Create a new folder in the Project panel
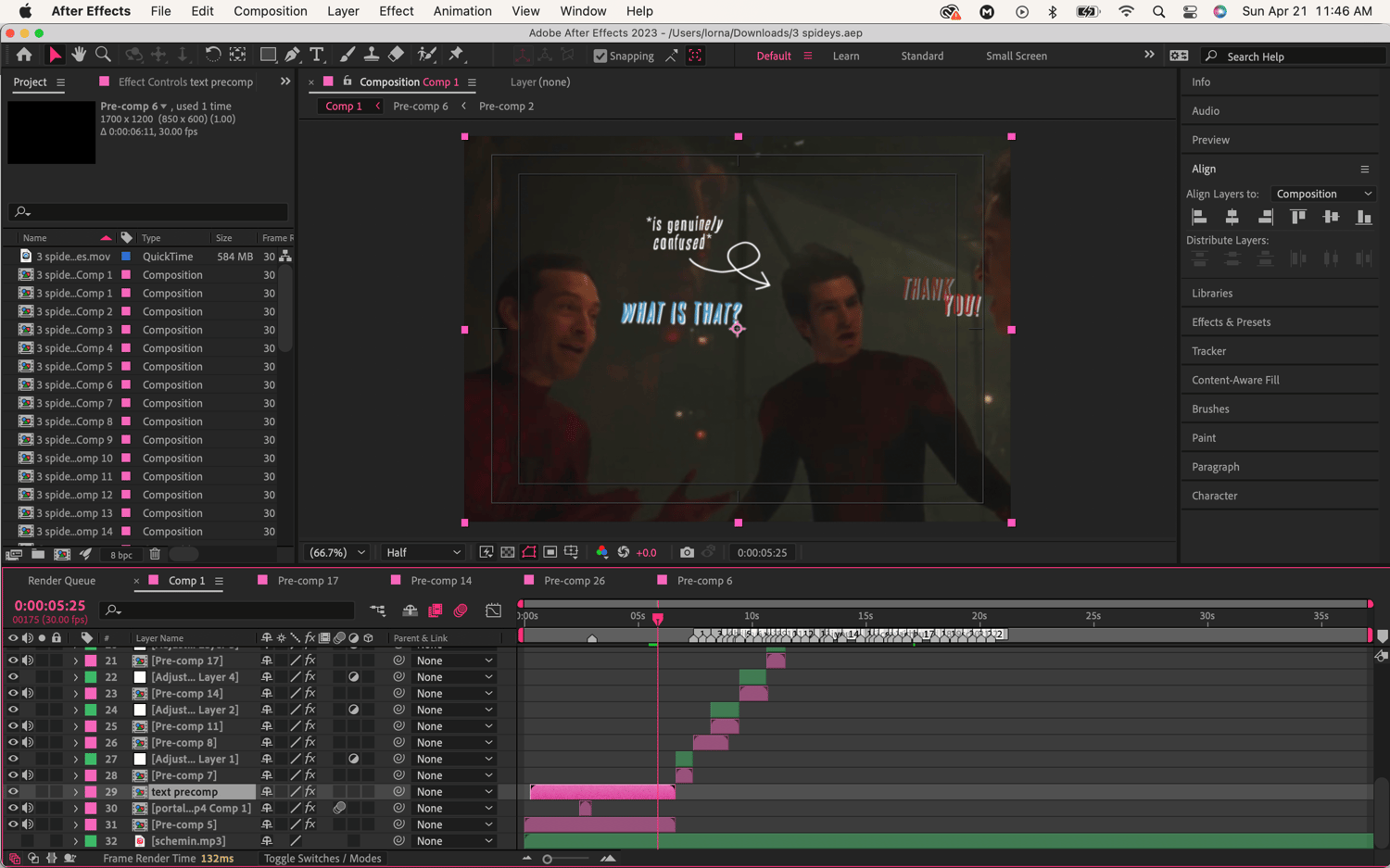The width and height of the screenshot is (1390, 868). pyautogui.click(x=38, y=554)
